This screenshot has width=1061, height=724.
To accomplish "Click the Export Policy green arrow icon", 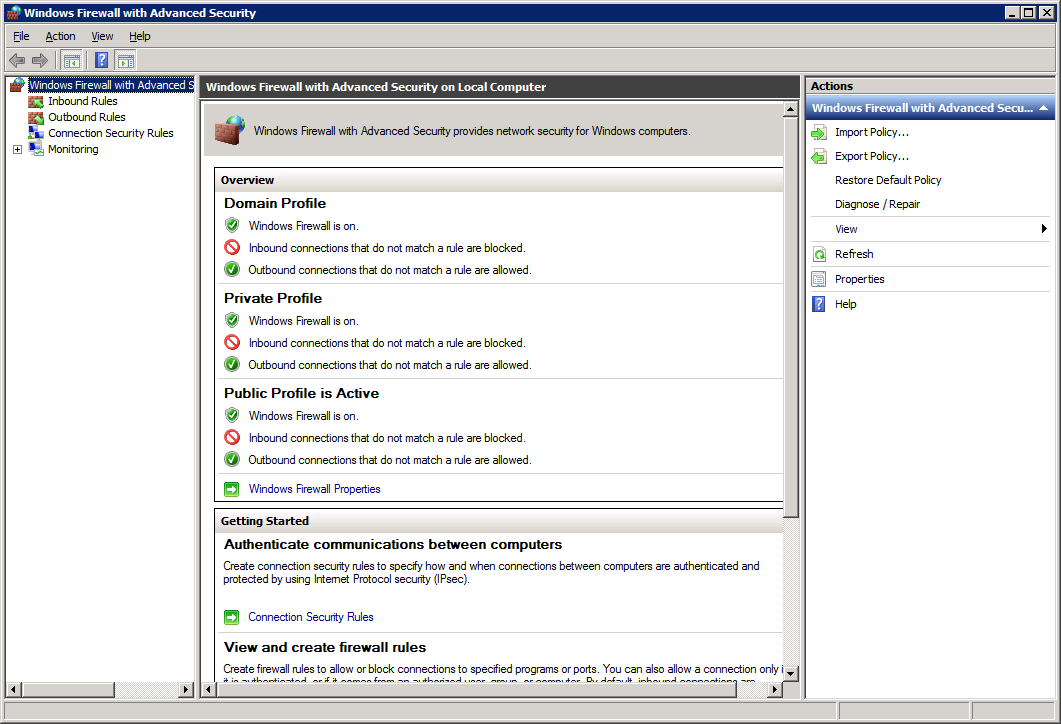I will click(819, 156).
